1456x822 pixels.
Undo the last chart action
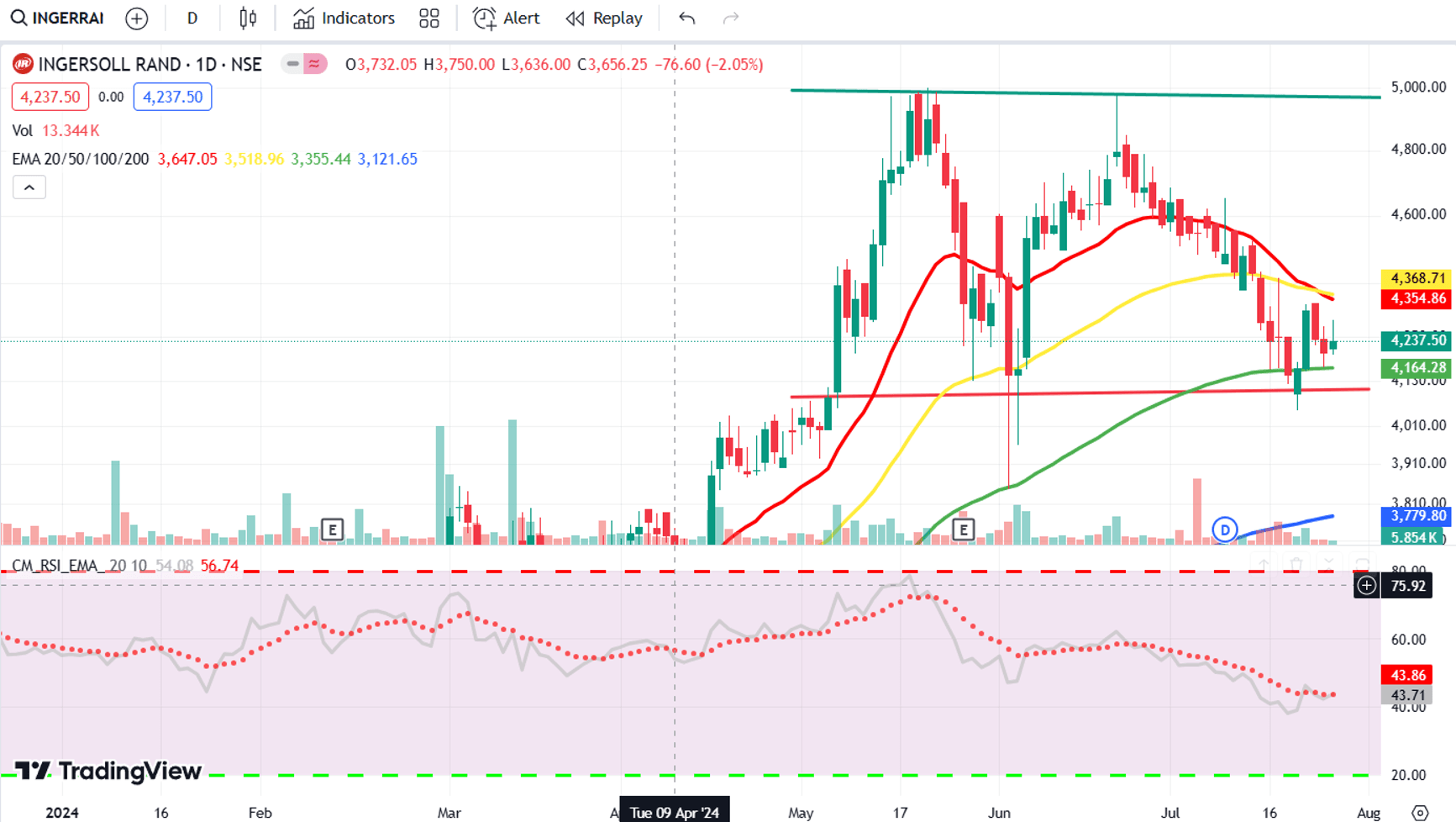pyautogui.click(x=687, y=18)
